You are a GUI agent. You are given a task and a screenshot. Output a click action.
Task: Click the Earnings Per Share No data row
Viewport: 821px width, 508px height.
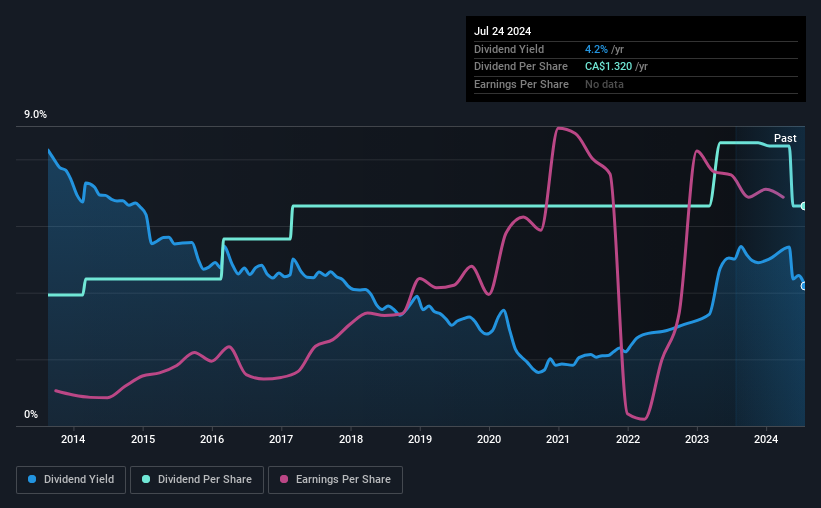(x=636, y=84)
